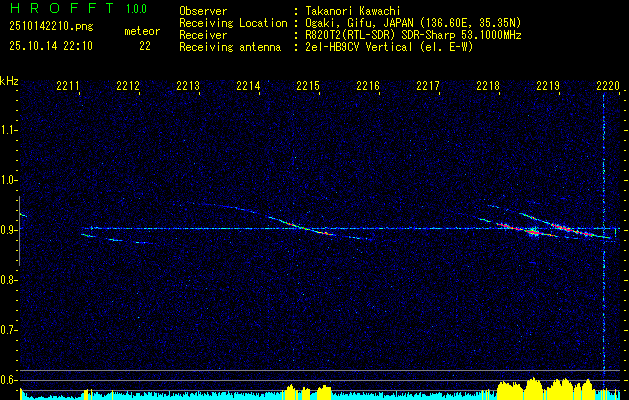Click the meteor count value 22
This screenshot has width=629, height=400.
tap(145, 46)
